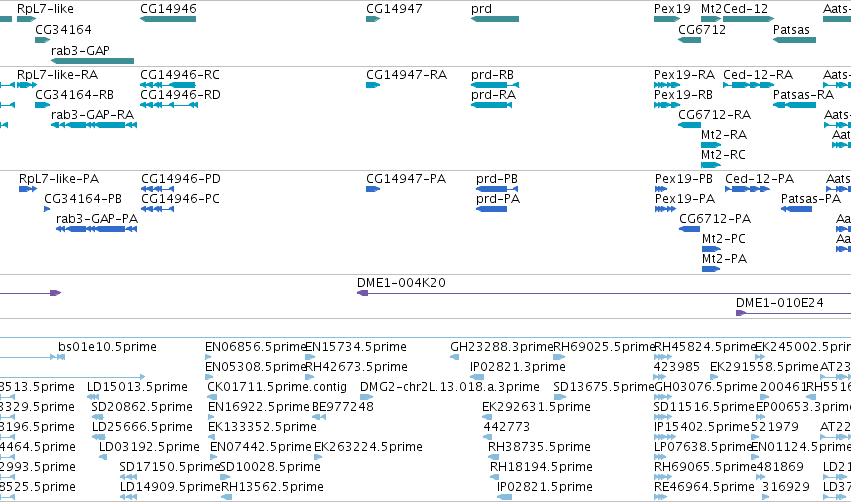The image size is (851, 502).
Task: Click protein Mt2-PA
Action: [x=711, y=269]
